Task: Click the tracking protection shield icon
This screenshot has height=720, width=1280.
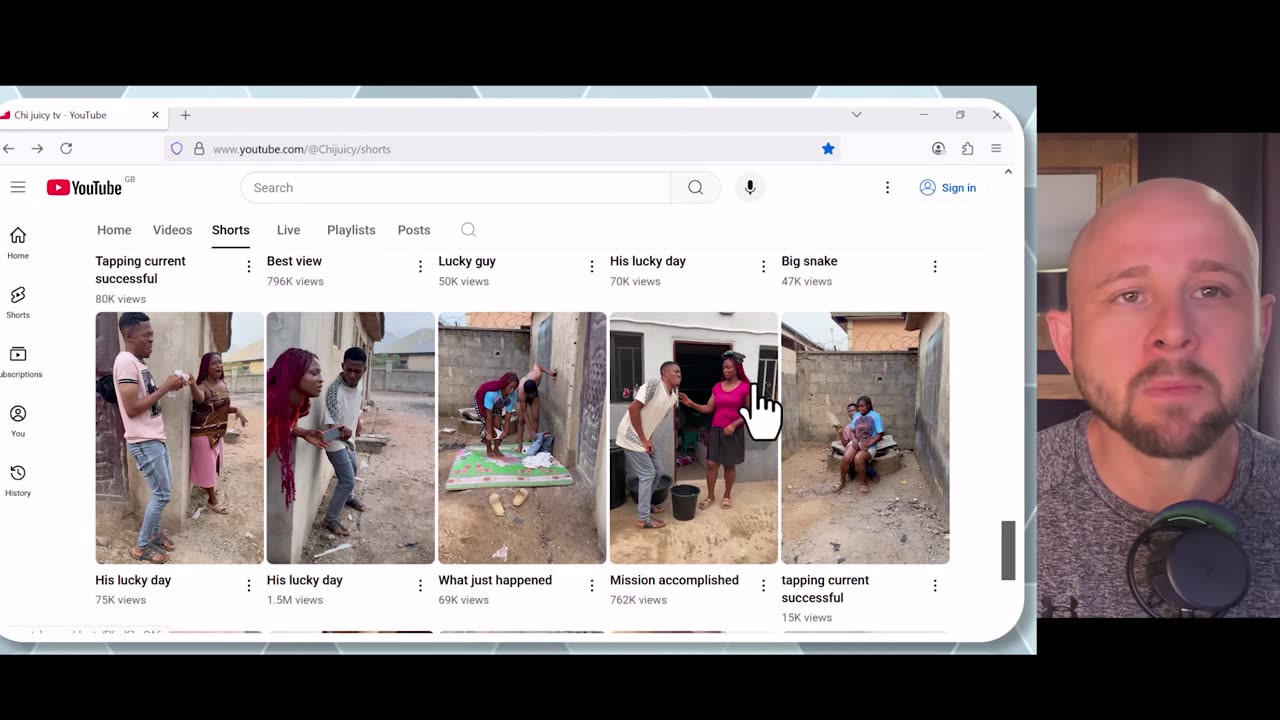Action: point(177,149)
